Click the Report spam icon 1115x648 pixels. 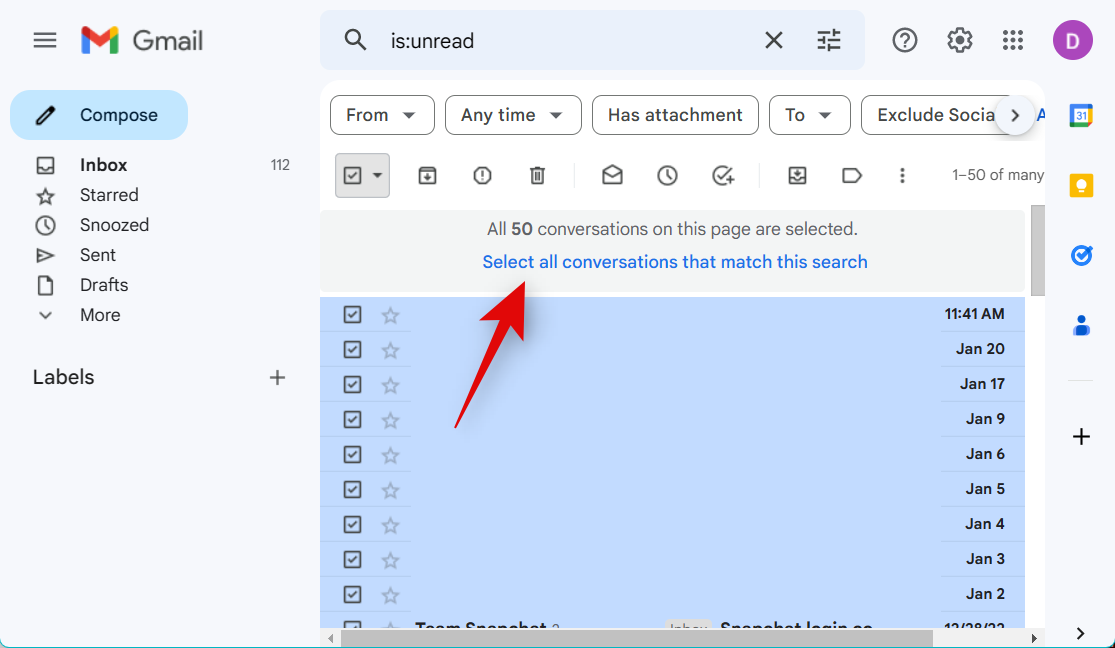[x=482, y=176]
